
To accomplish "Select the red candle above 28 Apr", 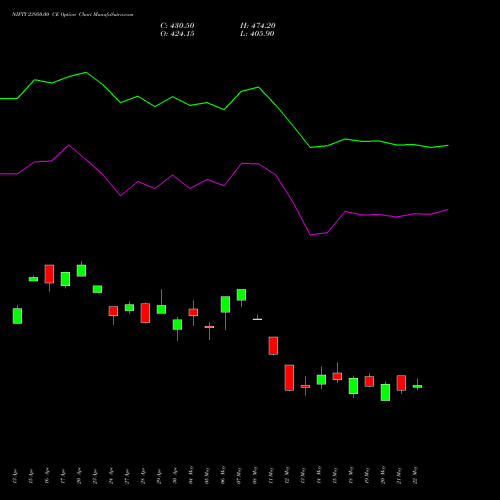I will tap(145, 313).
